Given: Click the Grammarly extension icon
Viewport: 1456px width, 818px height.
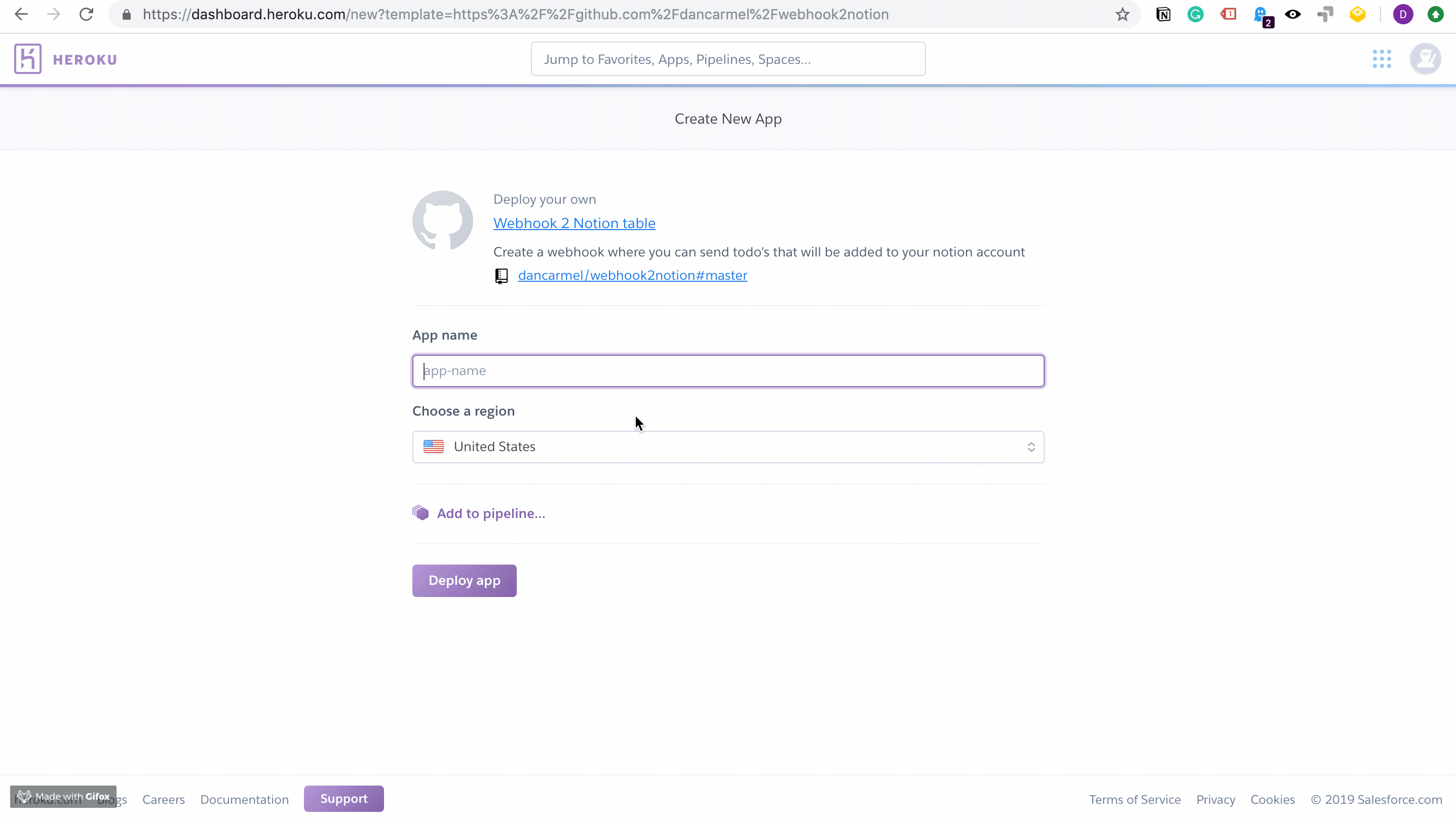Looking at the screenshot, I should coord(1196,15).
